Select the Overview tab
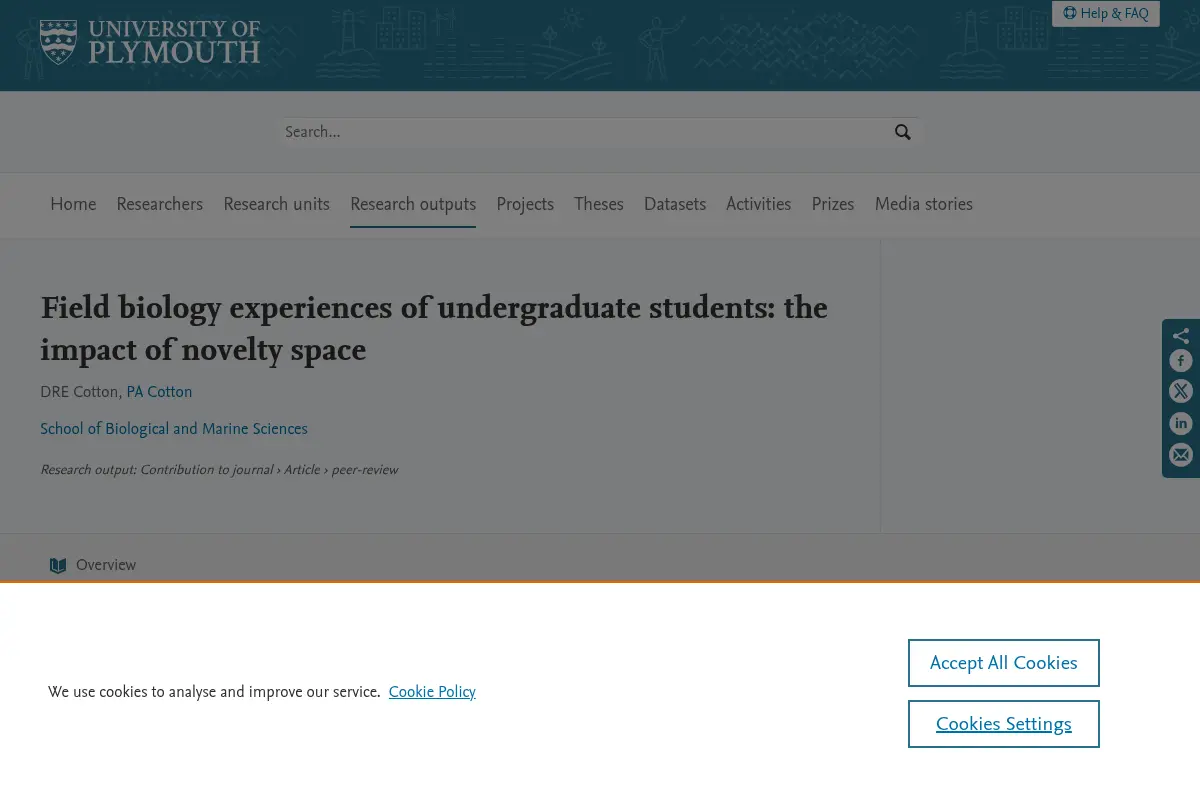1200x800 pixels. (x=93, y=565)
